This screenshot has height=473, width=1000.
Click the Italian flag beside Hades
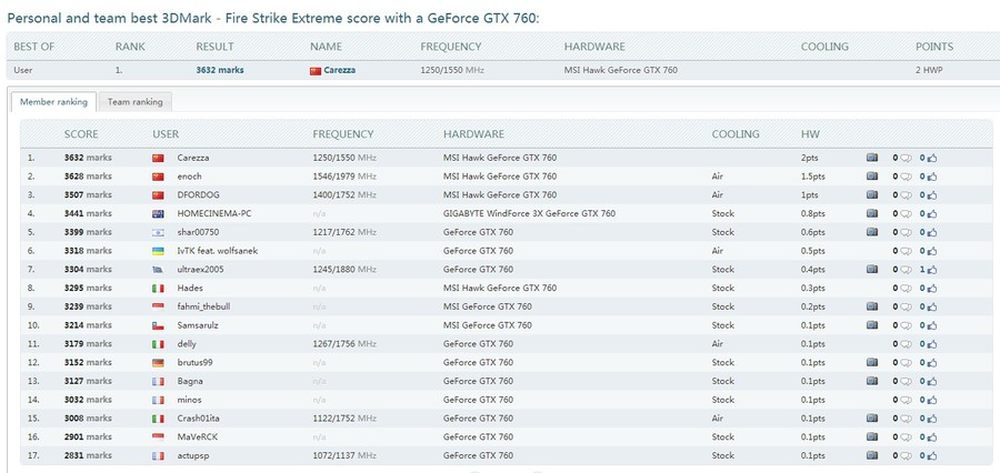click(x=158, y=288)
